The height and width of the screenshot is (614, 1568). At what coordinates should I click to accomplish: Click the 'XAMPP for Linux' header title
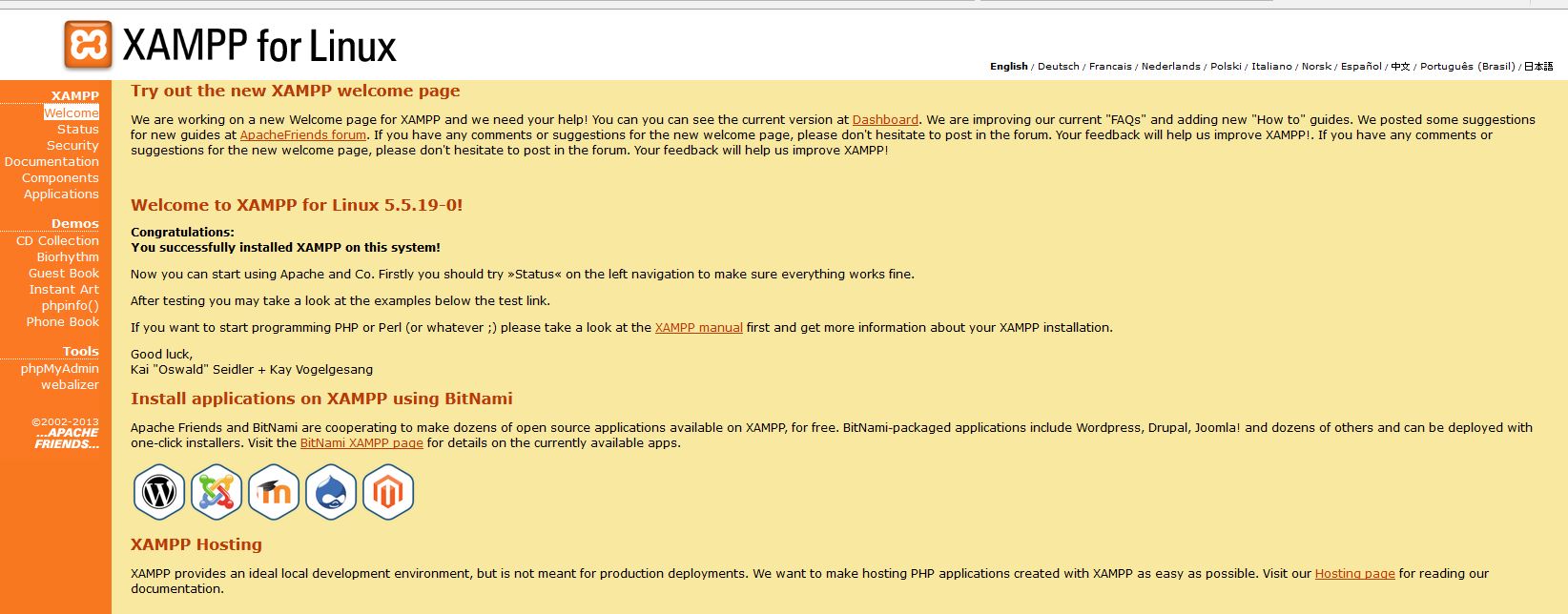point(259,46)
